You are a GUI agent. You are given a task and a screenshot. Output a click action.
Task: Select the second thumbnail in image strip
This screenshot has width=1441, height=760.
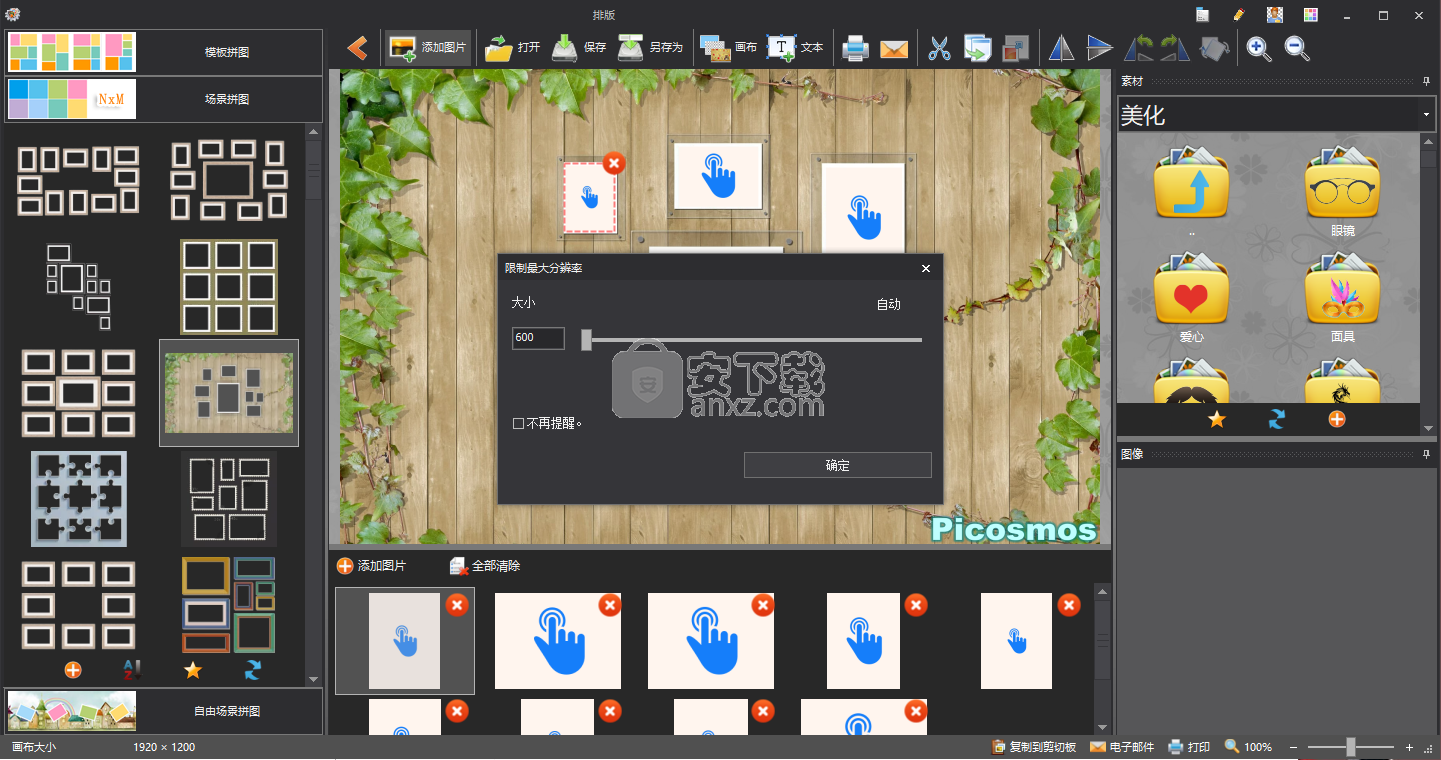pyautogui.click(x=558, y=641)
